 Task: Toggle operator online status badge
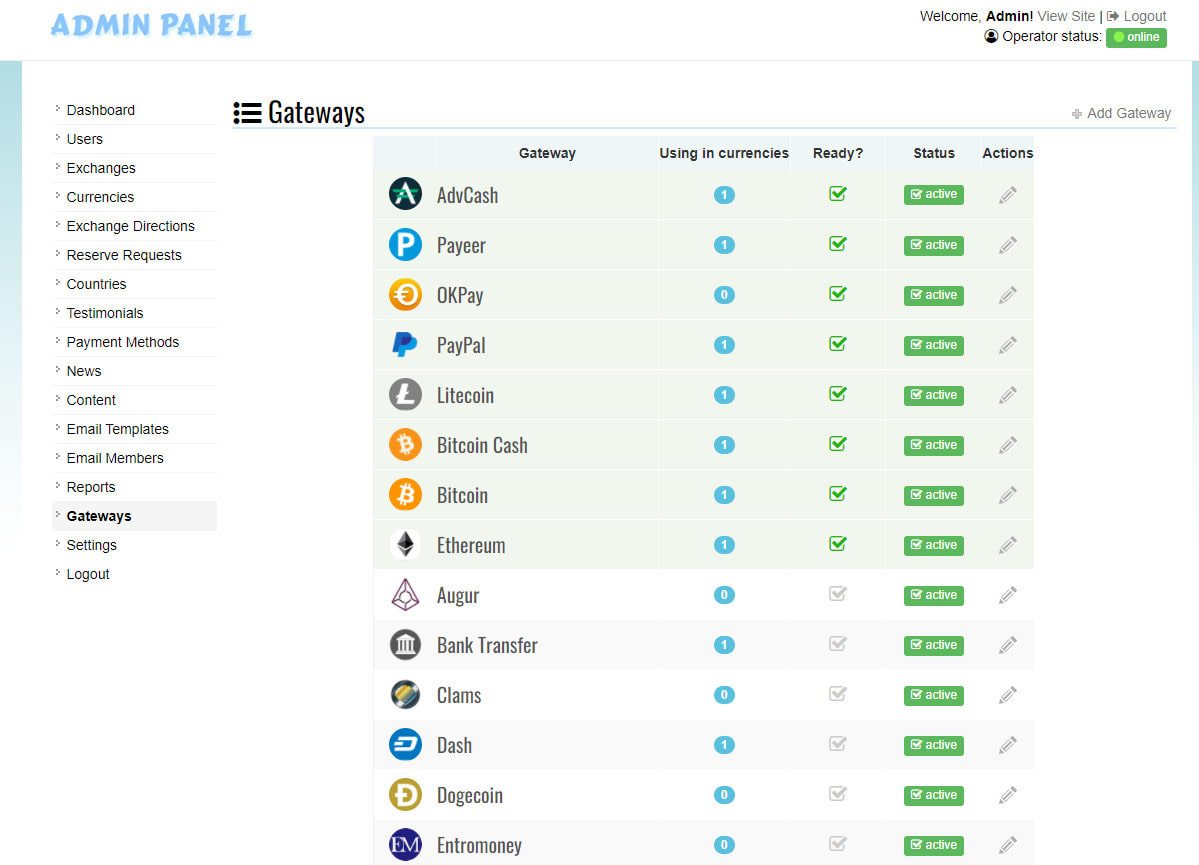1136,37
